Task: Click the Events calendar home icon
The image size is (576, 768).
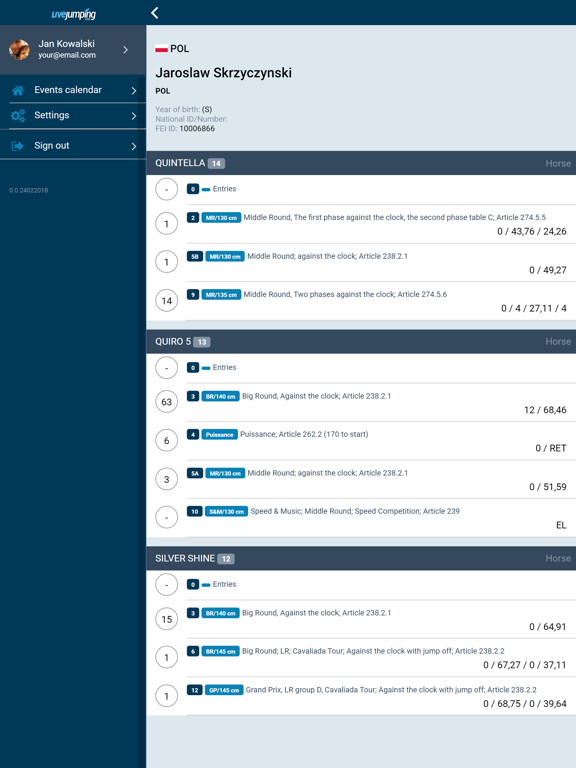Action: point(18,90)
